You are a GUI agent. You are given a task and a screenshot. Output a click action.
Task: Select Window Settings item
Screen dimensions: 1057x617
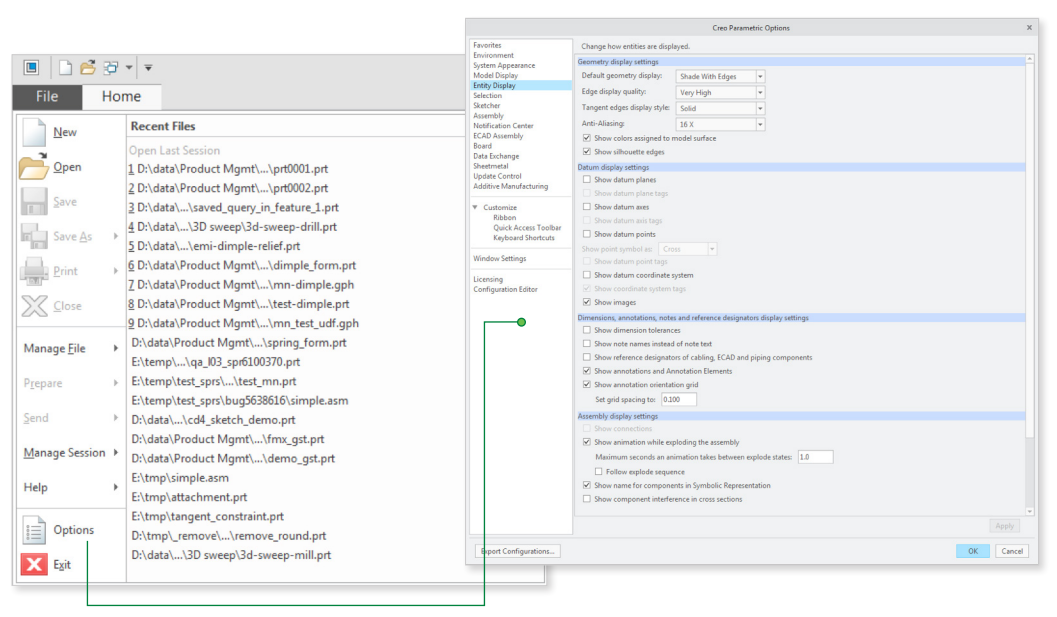click(x=500, y=259)
